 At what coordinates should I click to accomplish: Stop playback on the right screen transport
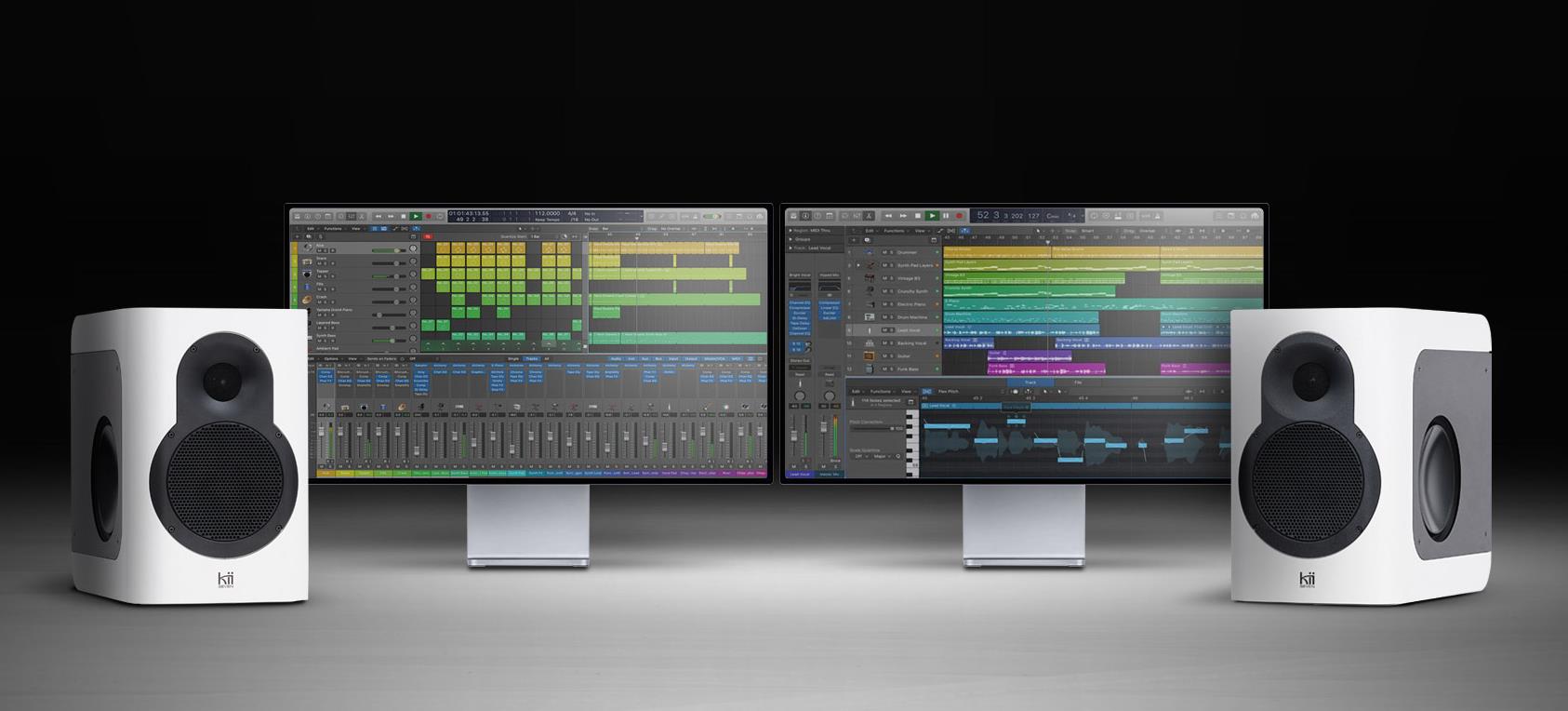click(918, 216)
